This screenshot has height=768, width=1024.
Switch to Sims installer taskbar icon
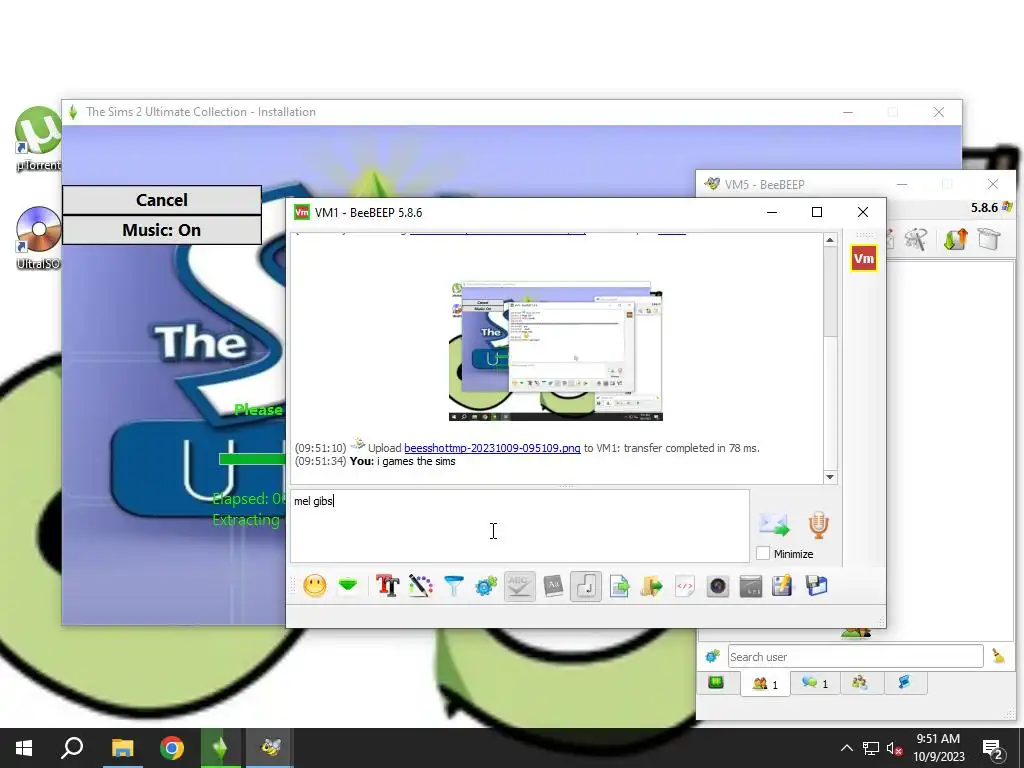[x=220, y=748]
